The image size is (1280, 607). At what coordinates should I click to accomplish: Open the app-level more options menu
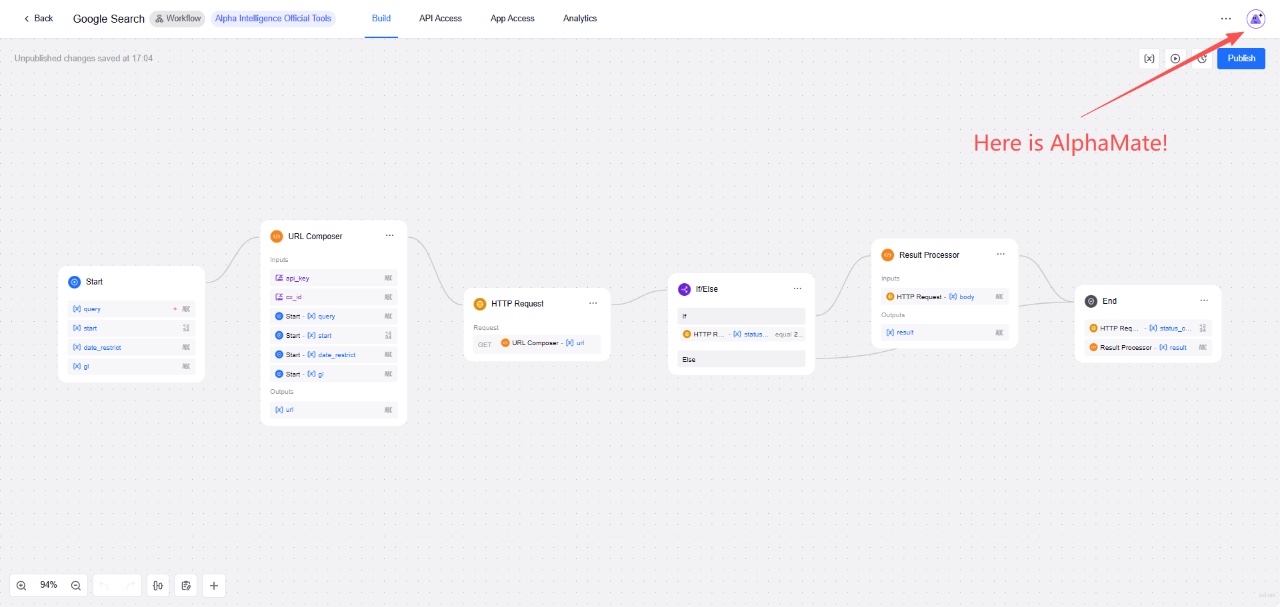coord(1226,18)
